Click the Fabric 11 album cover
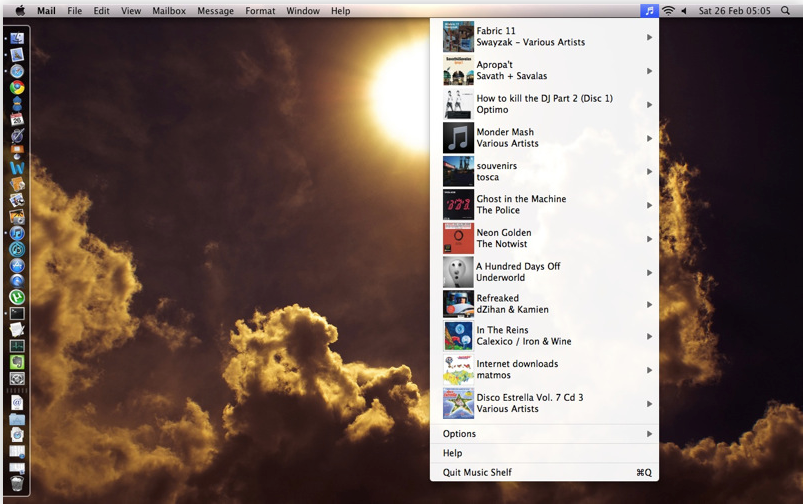Viewport: 803px width, 504px height. 458,37
